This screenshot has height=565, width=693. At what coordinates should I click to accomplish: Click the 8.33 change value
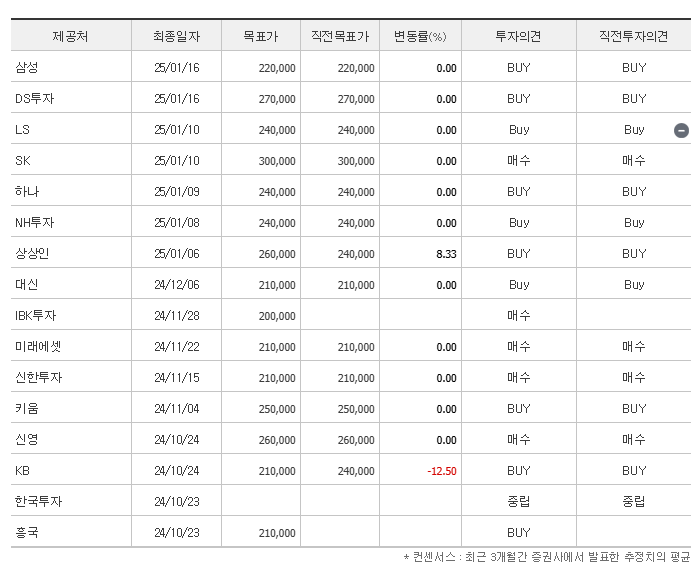click(446, 254)
